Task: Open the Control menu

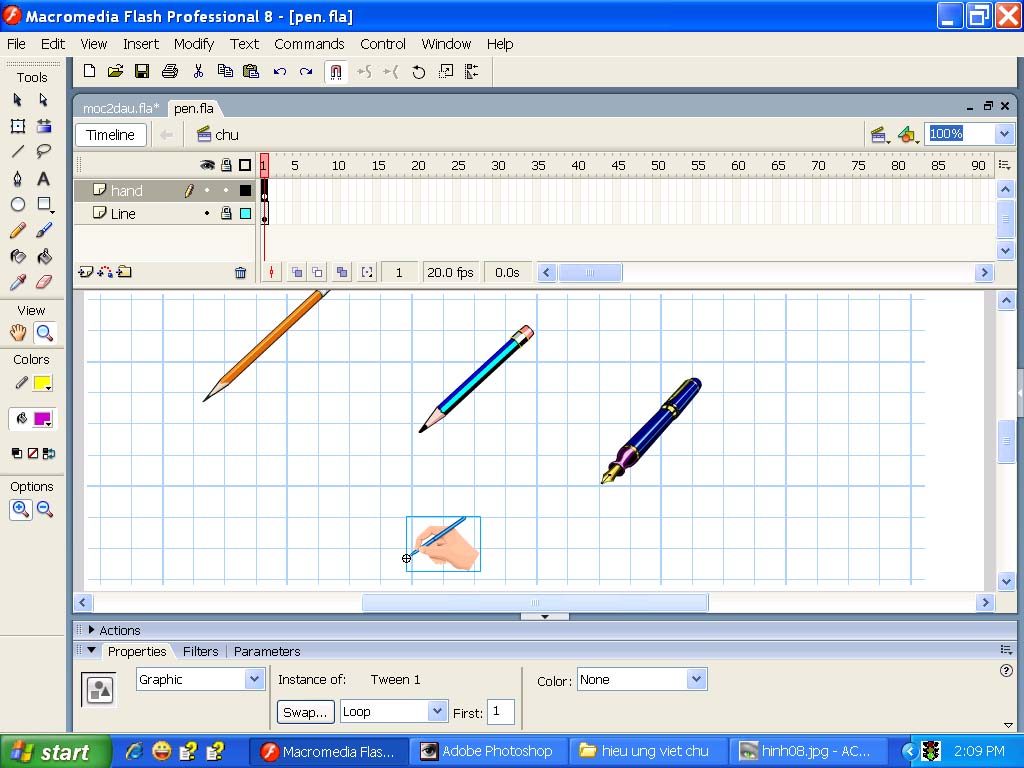Action: point(383,44)
